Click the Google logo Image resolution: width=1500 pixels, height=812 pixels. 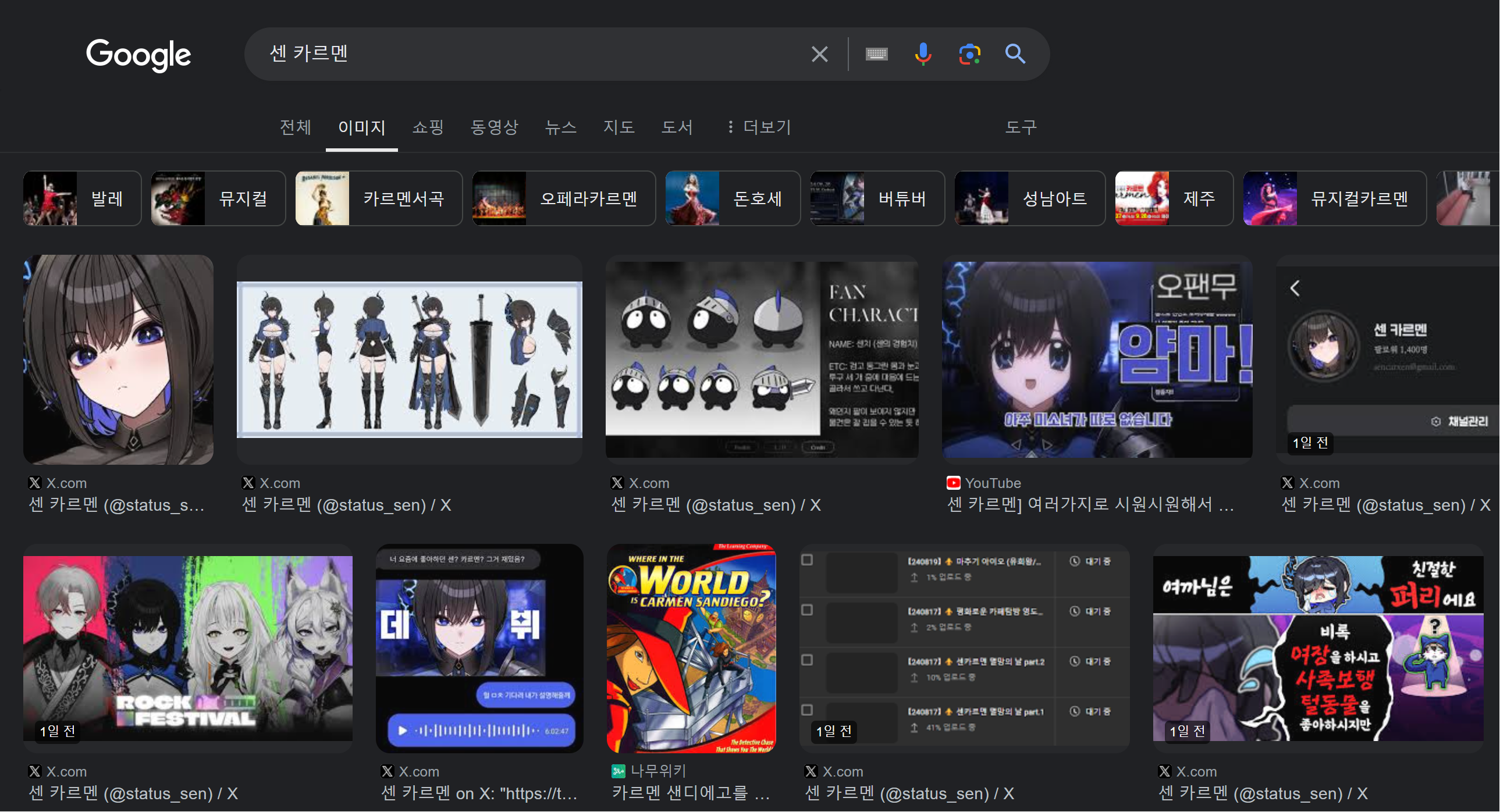[x=138, y=55]
